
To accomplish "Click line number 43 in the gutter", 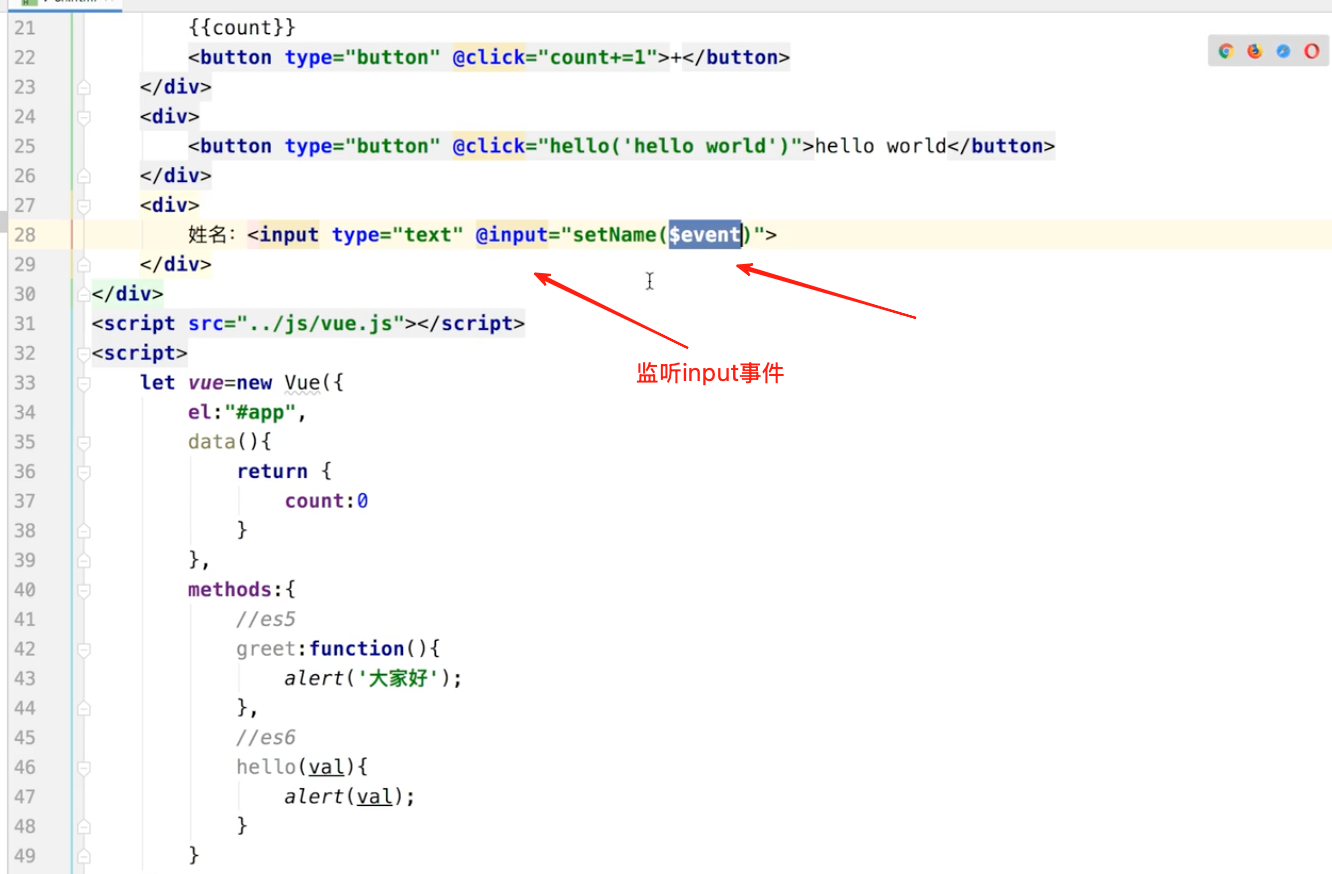I will click(x=23, y=678).
